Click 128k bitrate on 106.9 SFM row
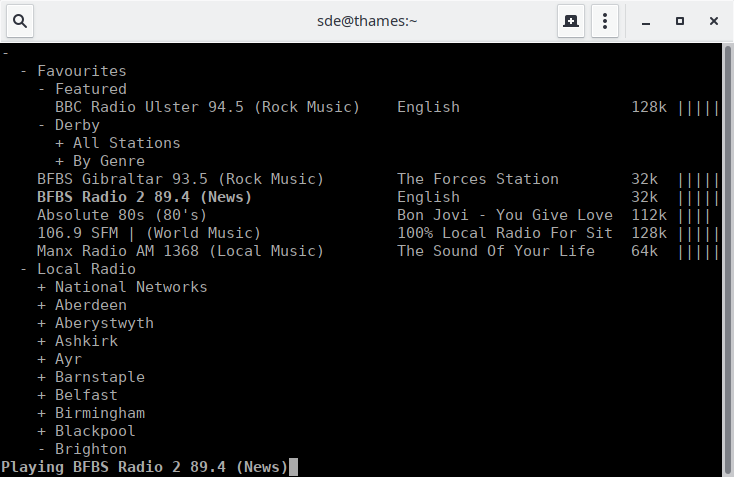 tap(649, 233)
